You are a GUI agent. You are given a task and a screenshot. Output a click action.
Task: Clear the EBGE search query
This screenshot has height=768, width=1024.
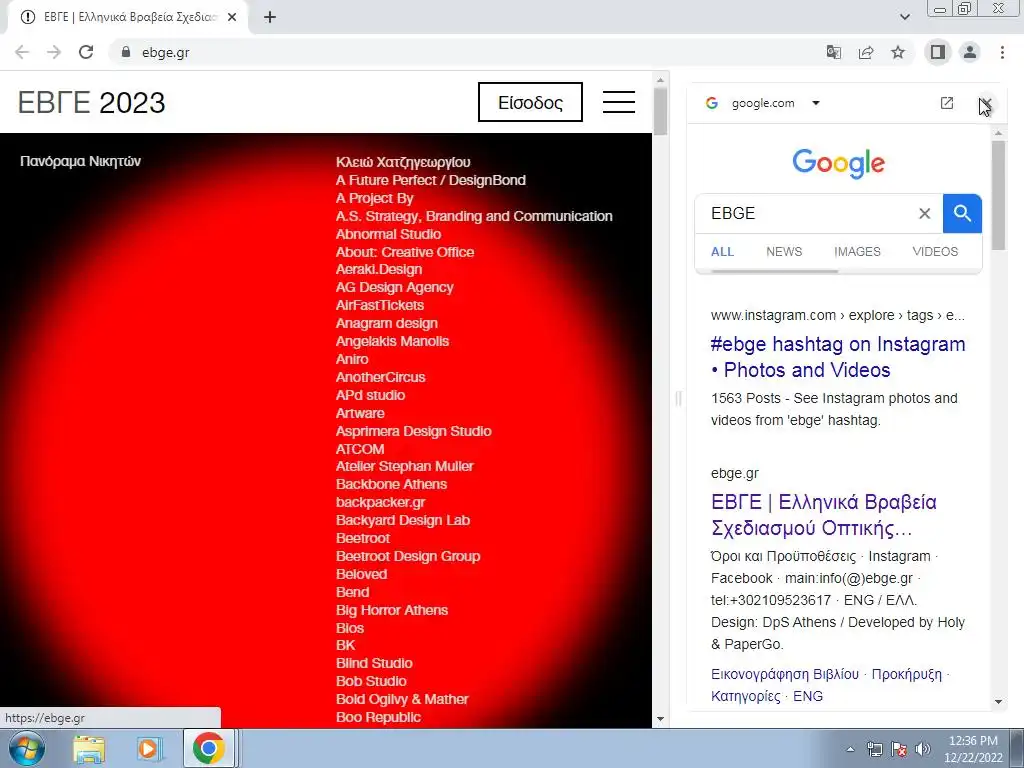point(924,214)
